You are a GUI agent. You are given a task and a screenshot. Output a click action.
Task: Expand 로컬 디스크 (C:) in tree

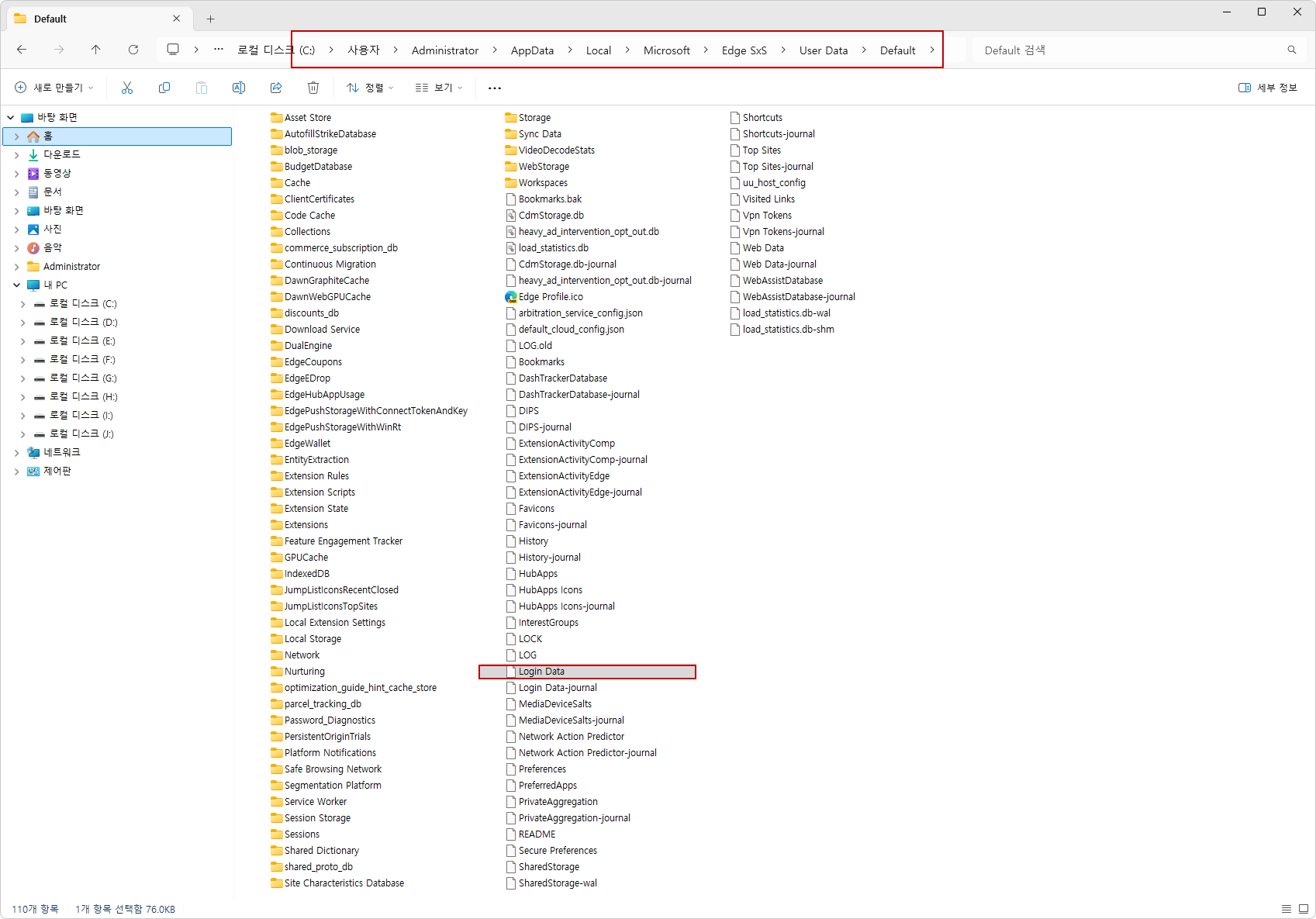click(x=23, y=304)
